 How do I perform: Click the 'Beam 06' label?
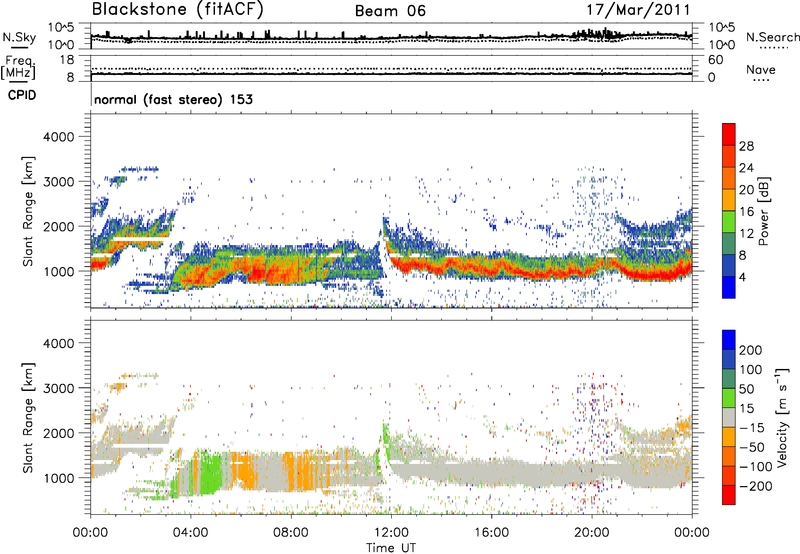pos(390,11)
